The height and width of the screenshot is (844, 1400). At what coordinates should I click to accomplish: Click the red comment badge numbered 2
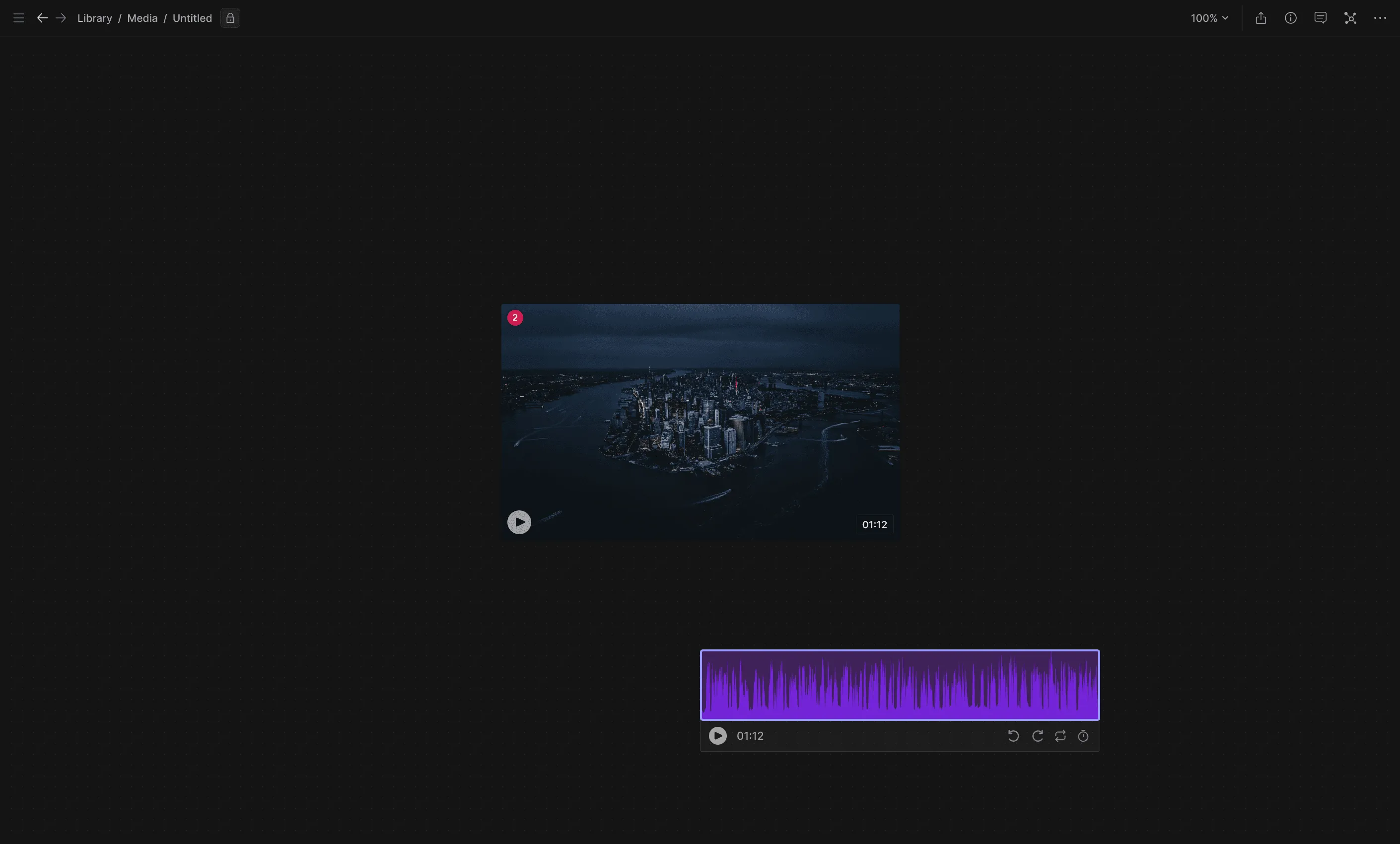(x=515, y=318)
